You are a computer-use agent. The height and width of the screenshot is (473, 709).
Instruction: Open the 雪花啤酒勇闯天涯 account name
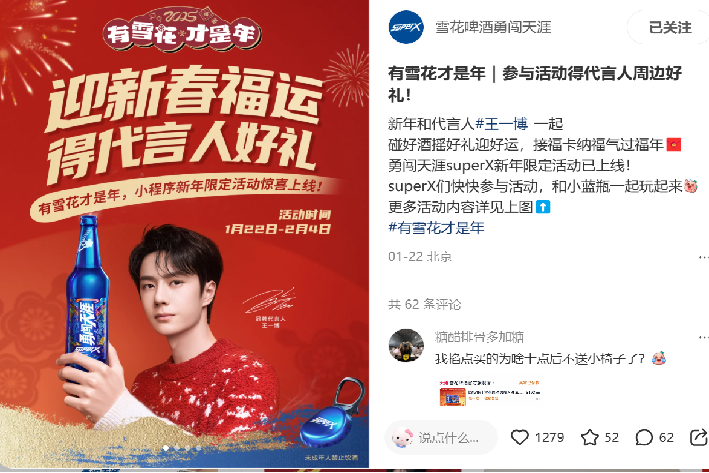coord(493,27)
